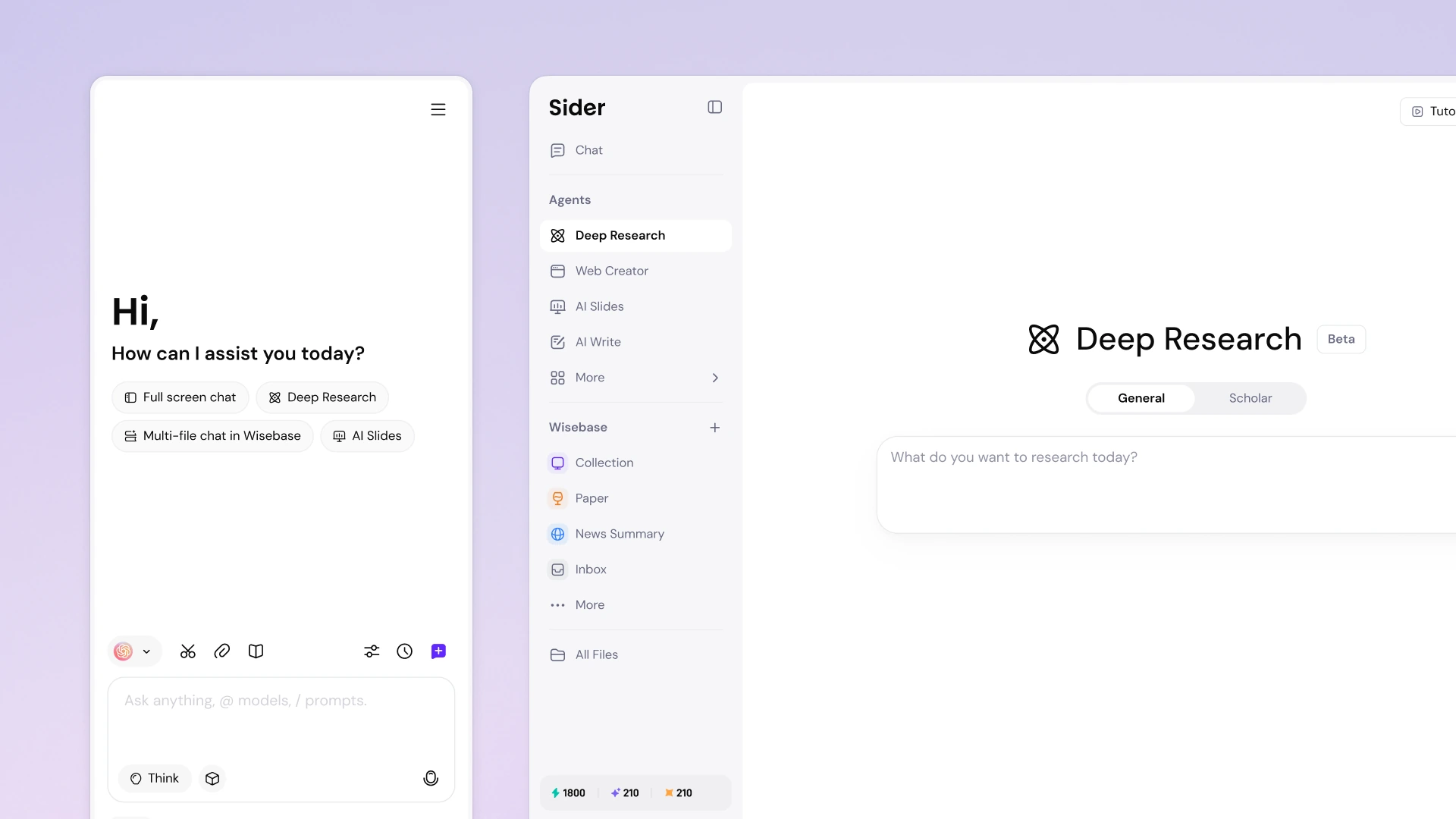
Task: Collapse the Sider sidebar panel icon
Action: (715, 107)
